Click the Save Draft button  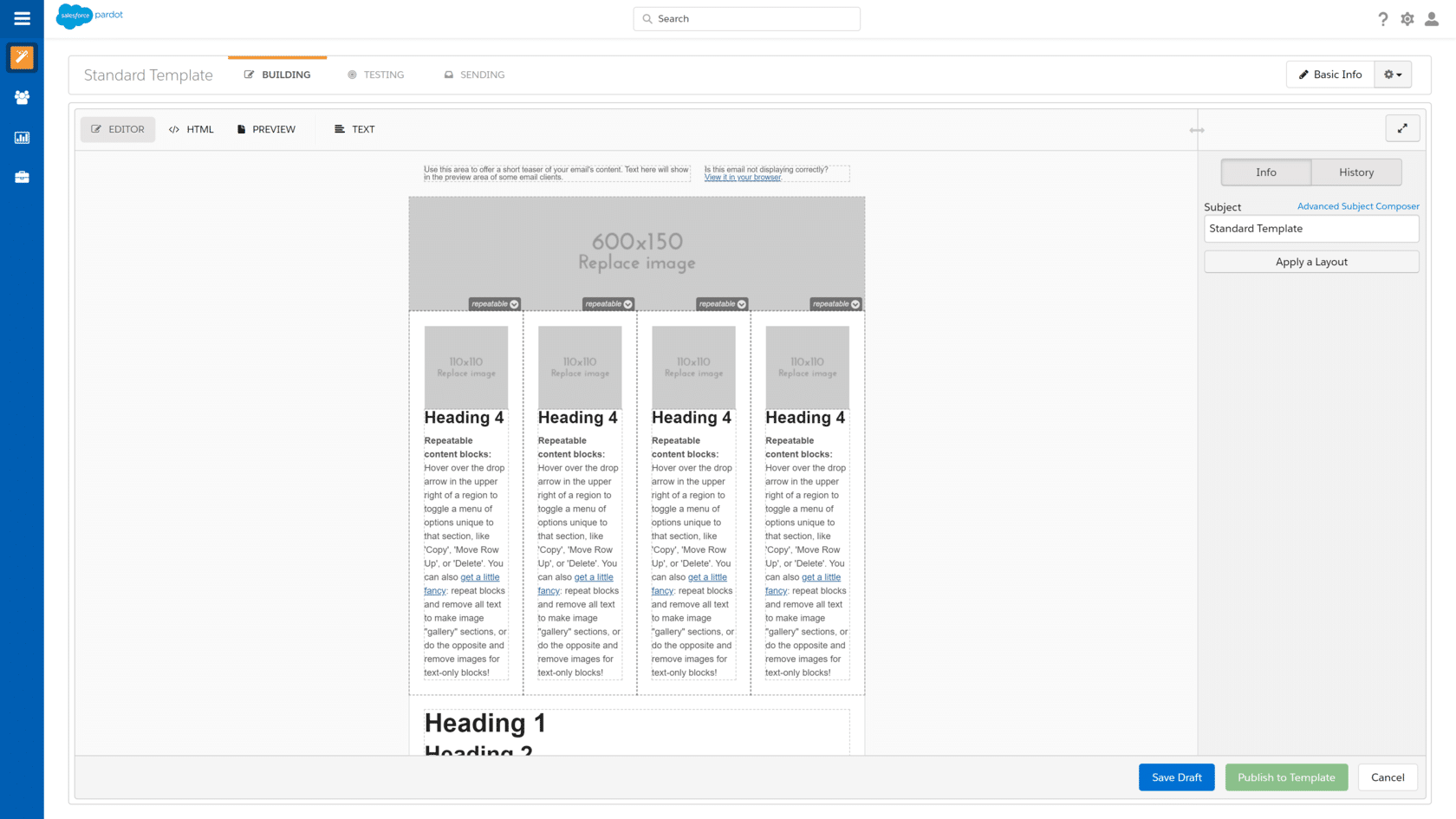(1176, 777)
